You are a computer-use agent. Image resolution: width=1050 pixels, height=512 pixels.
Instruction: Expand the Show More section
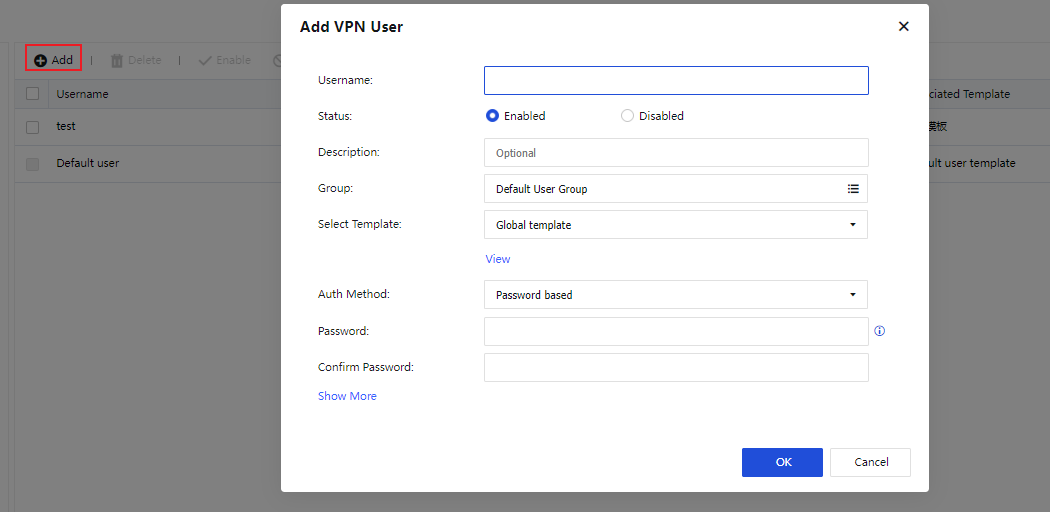coord(347,396)
